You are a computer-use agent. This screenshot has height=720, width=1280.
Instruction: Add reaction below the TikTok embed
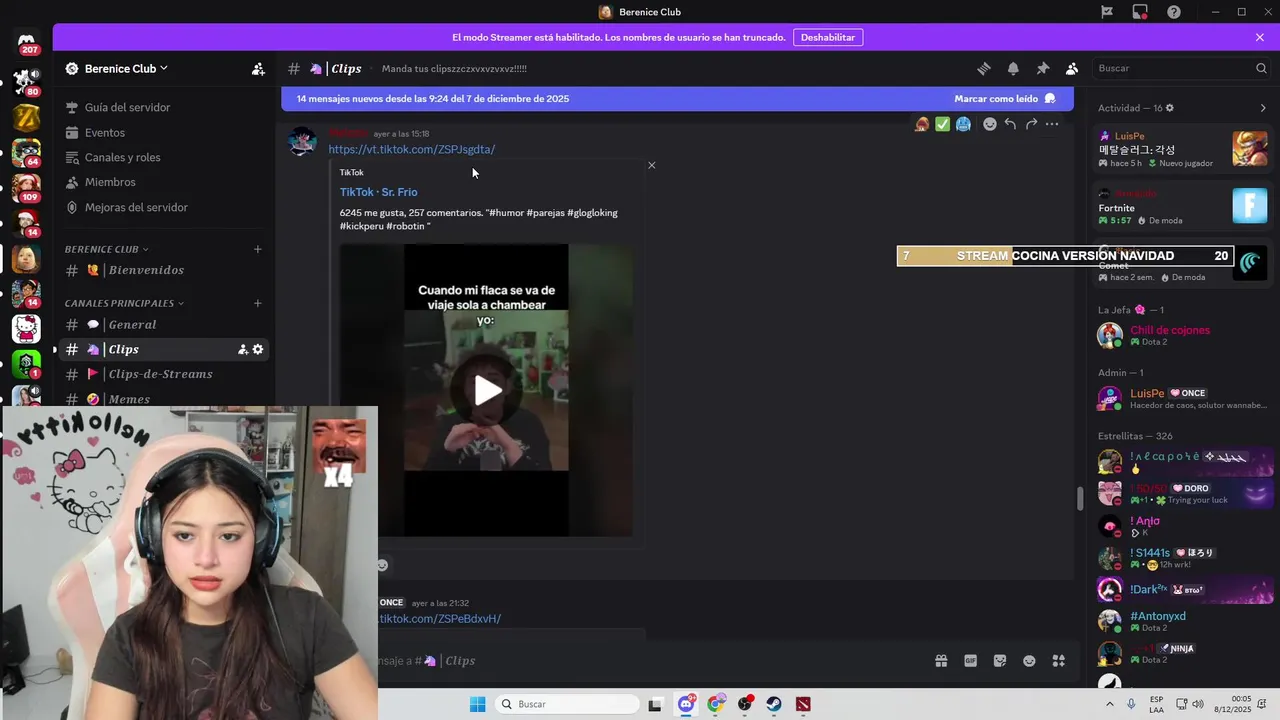tap(382, 565)
